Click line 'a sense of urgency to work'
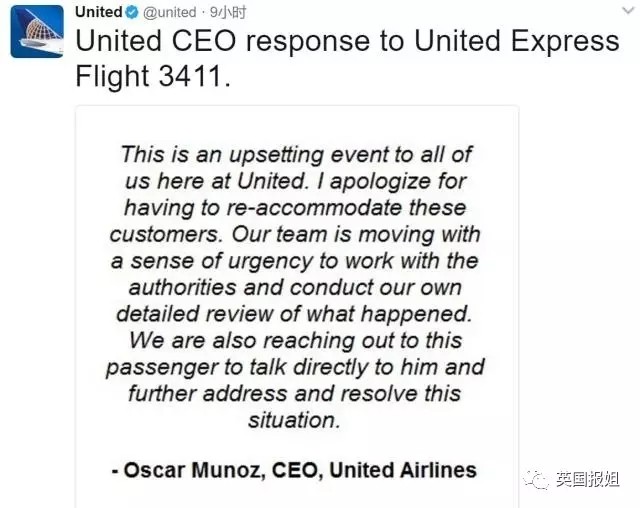 click(294, 261)
